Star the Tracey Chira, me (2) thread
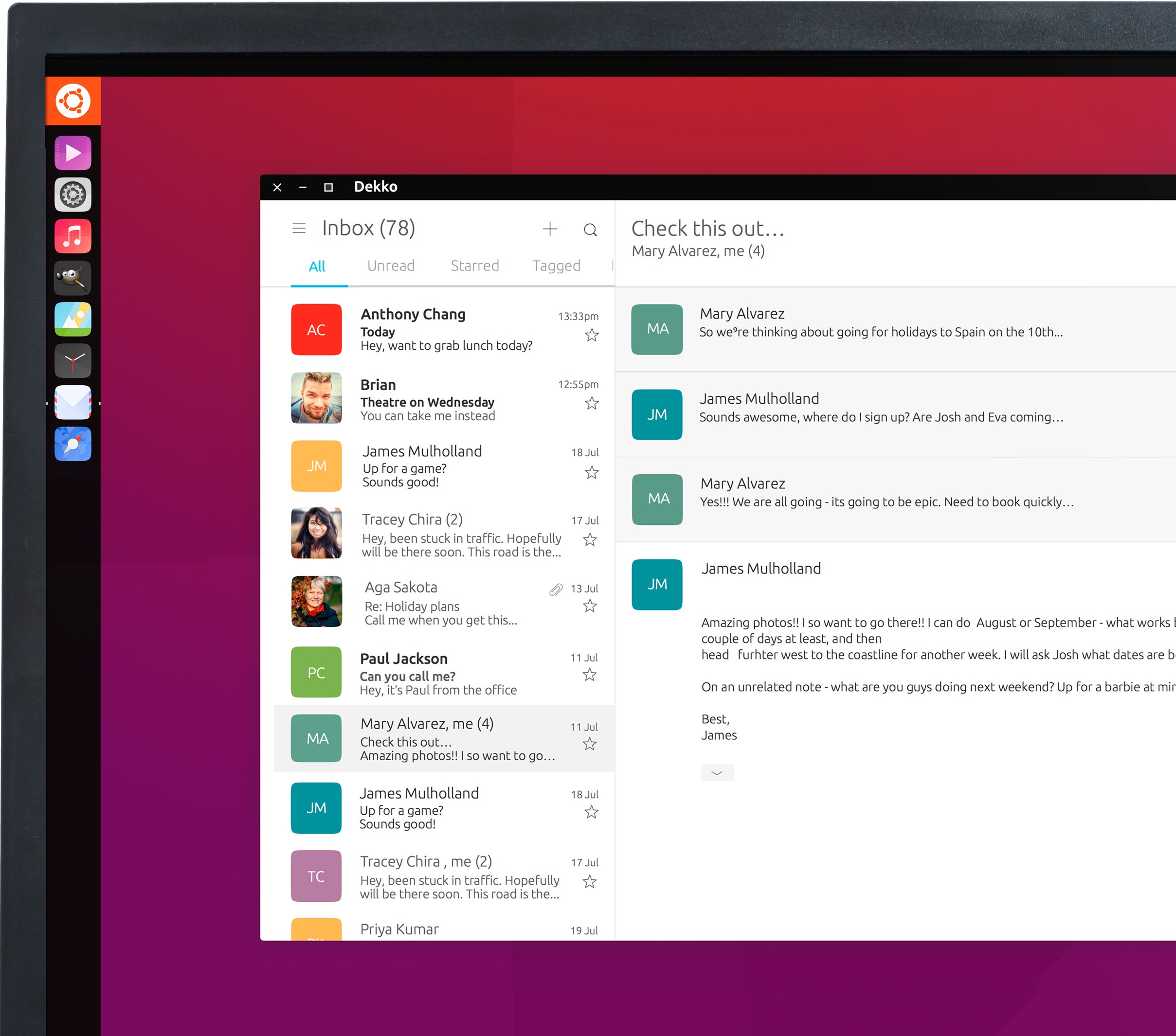 click(x=590, y=882)
